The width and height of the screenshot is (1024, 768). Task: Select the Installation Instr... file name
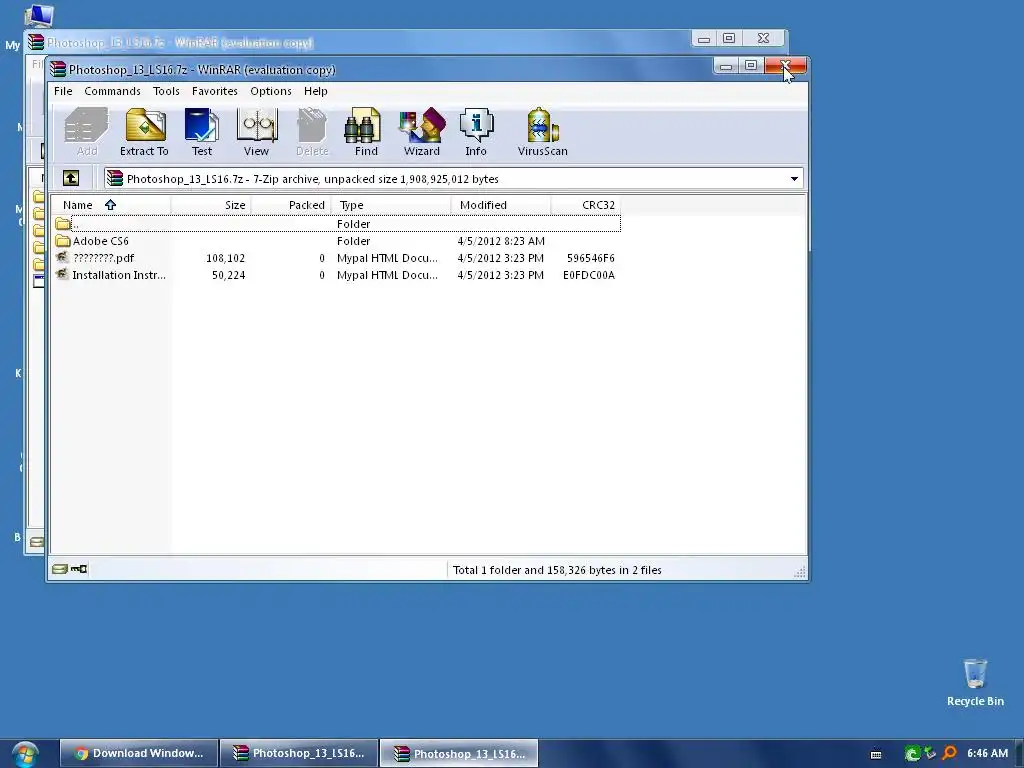119,275
